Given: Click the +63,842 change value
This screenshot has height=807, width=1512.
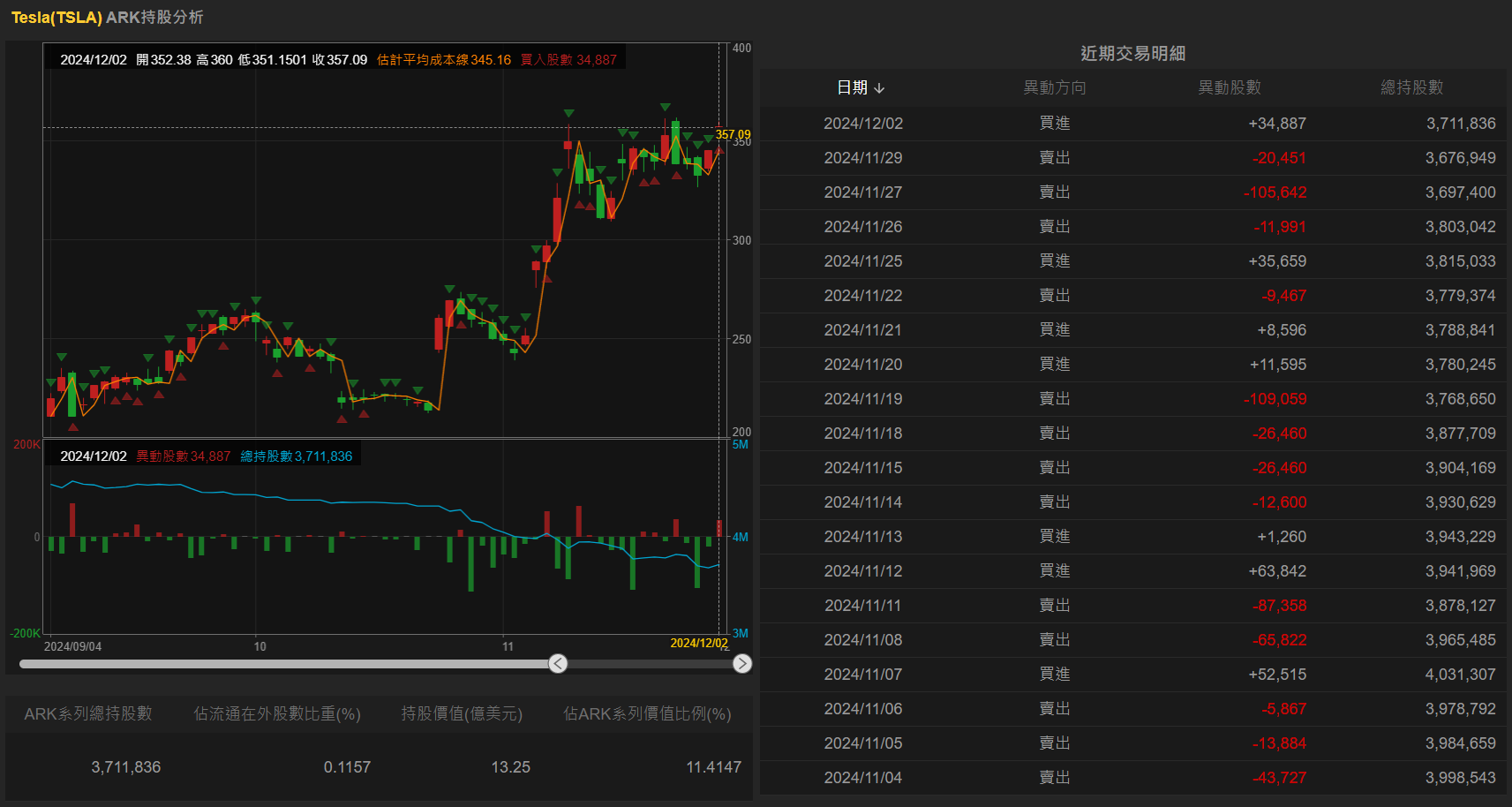Looking at the screenshot, I should click(1277, 571).
